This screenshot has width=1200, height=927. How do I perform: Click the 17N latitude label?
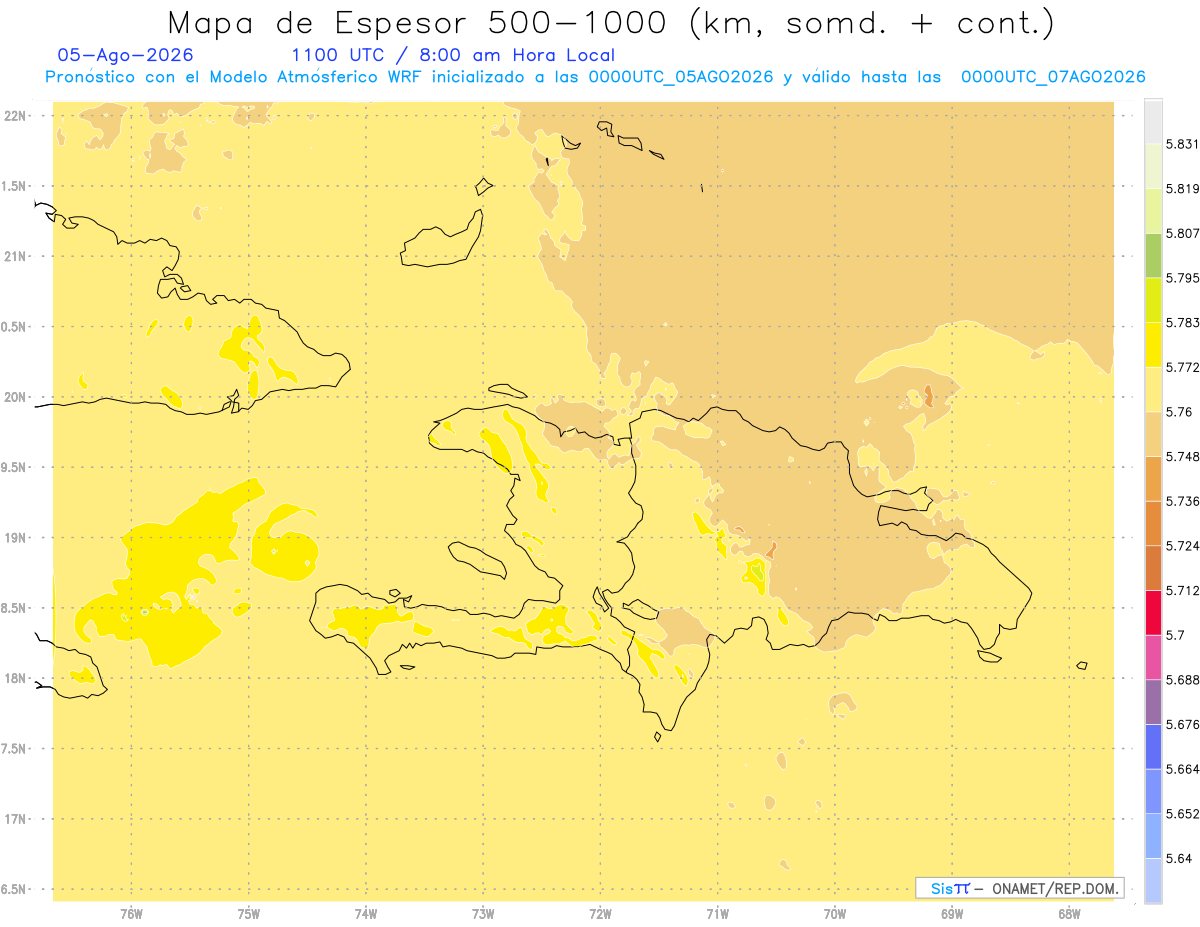coord(17,820)
